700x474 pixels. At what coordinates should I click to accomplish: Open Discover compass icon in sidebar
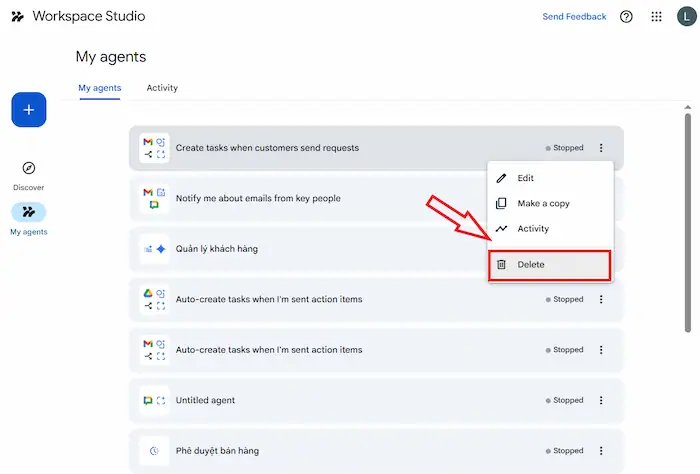[x=29, y=168]
